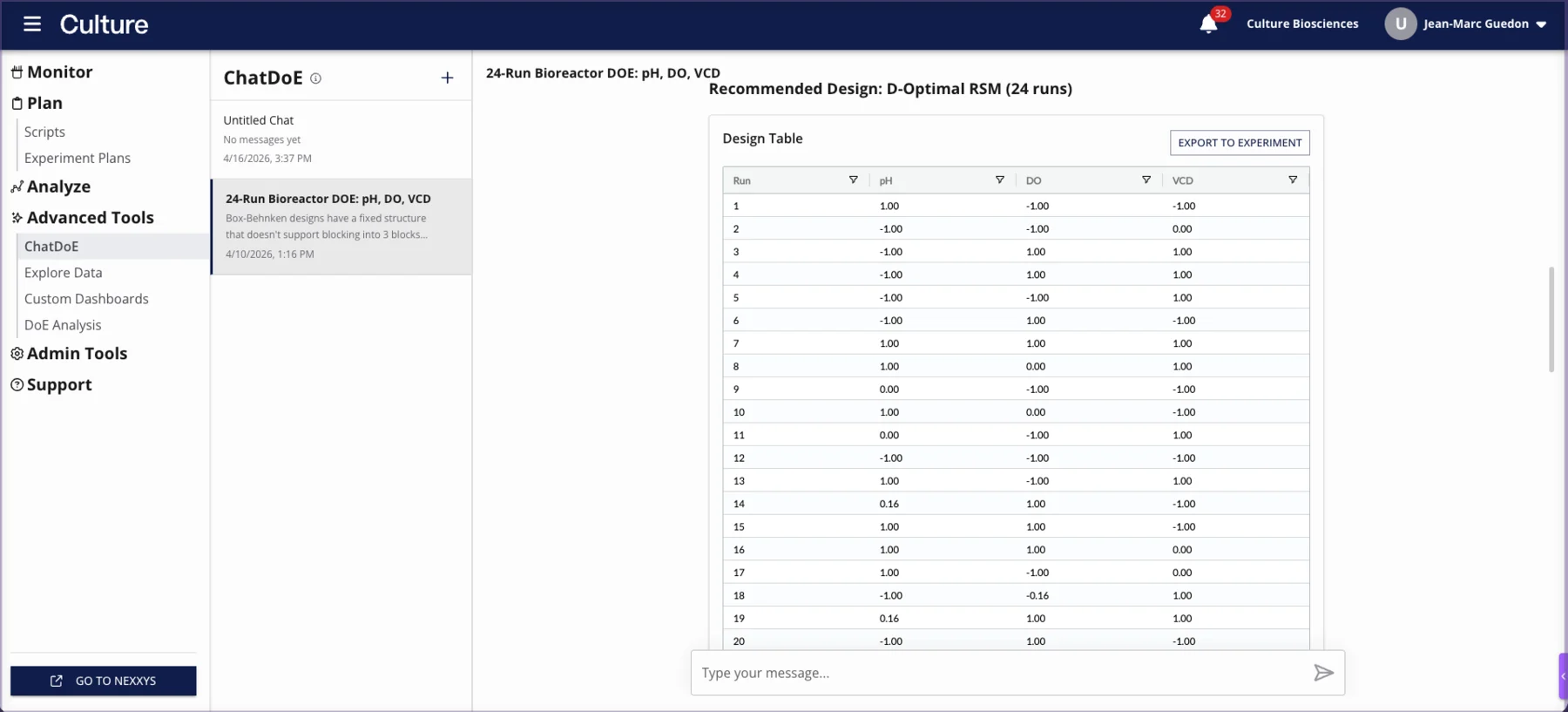Sort by Run column header
This screenshot has width=1568, height=712.
741,181
